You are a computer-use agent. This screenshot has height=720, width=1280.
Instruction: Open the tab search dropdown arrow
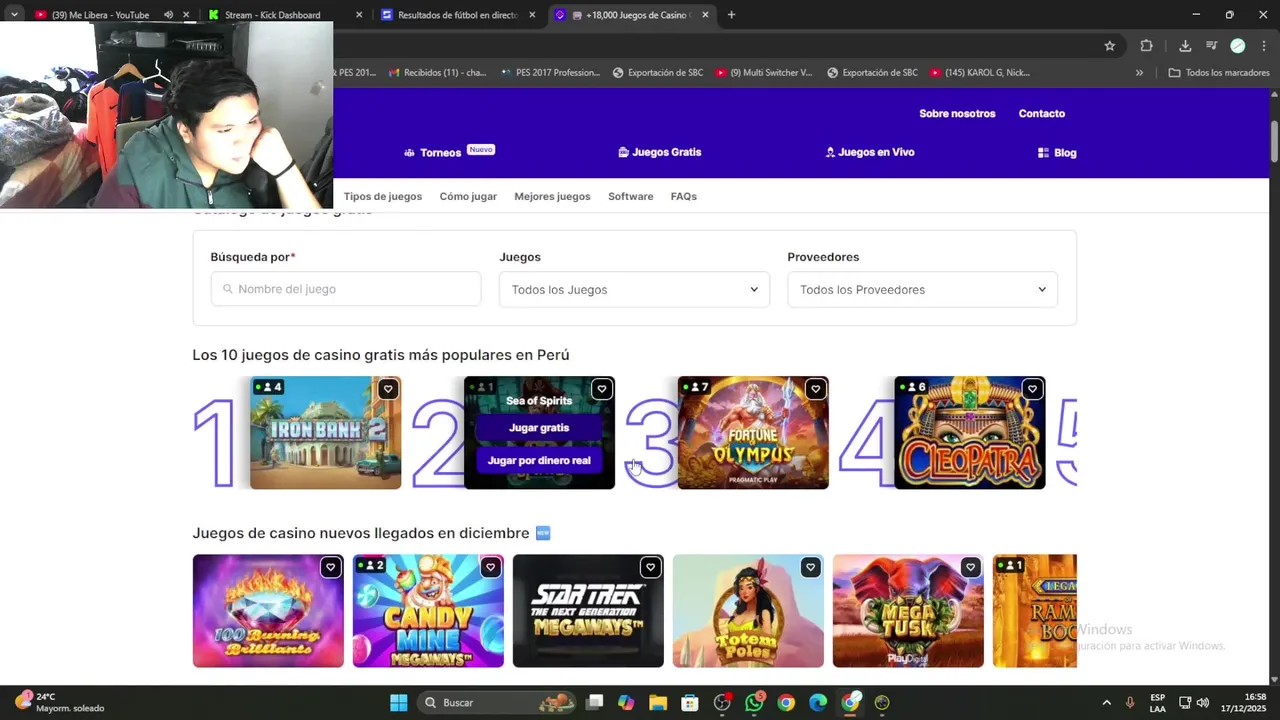pos(14,15)
